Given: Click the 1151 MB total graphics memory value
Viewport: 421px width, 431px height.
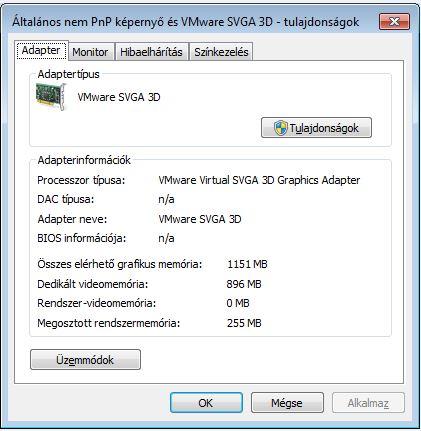Looking at the screenshot, I should (x=247, y=264).
